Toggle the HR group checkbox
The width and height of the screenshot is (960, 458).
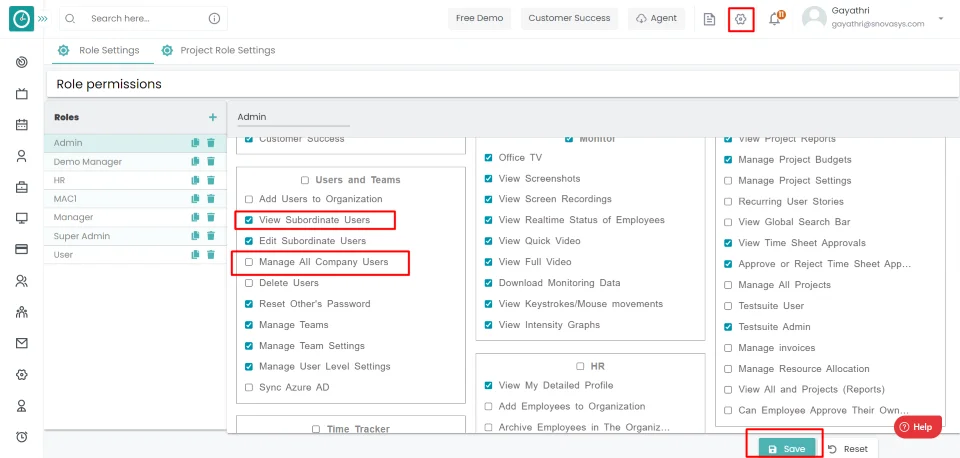pyautogui.click(x=580, y=366)
